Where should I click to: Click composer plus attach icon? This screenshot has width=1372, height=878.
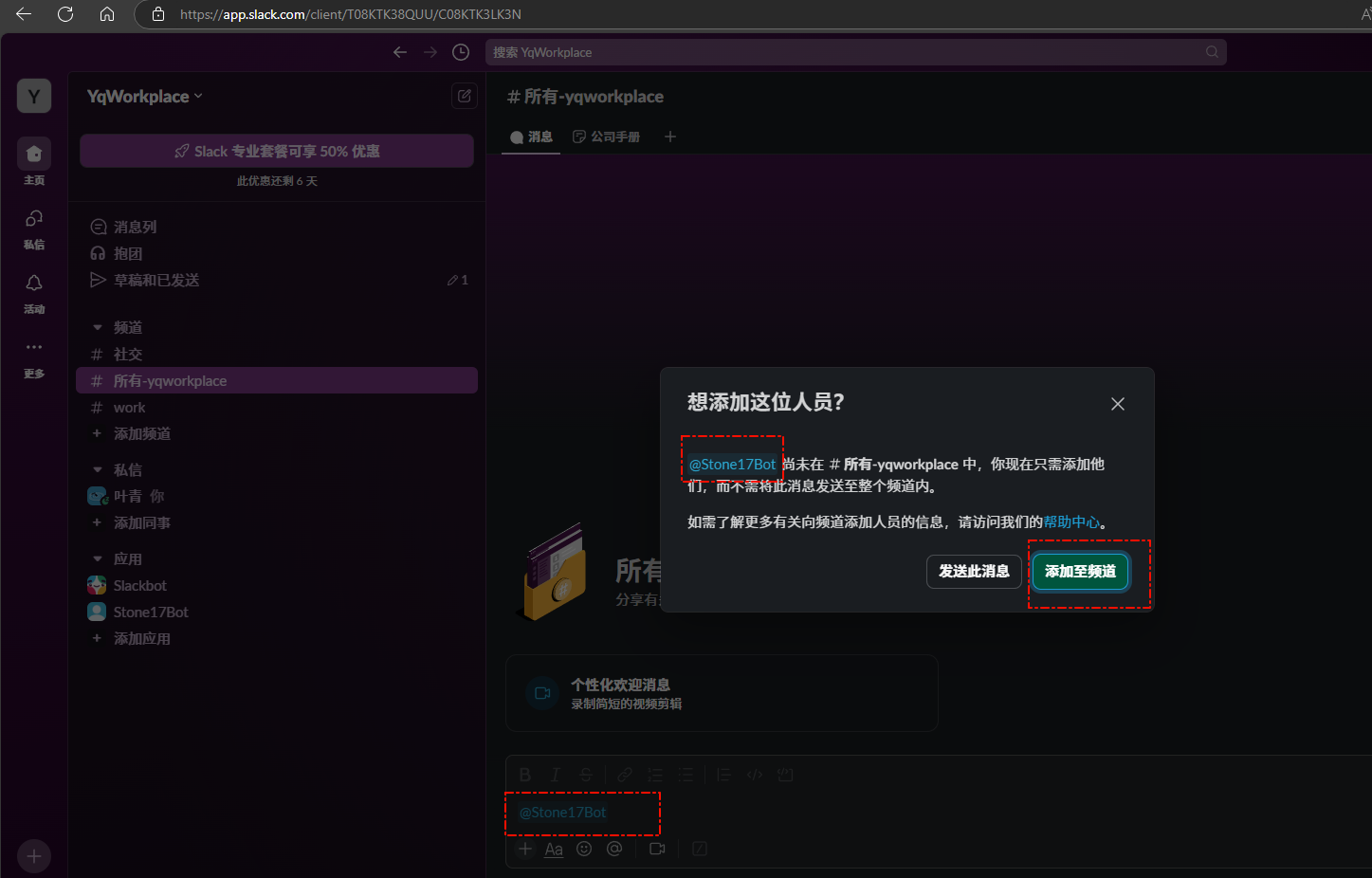coord(525,849)
